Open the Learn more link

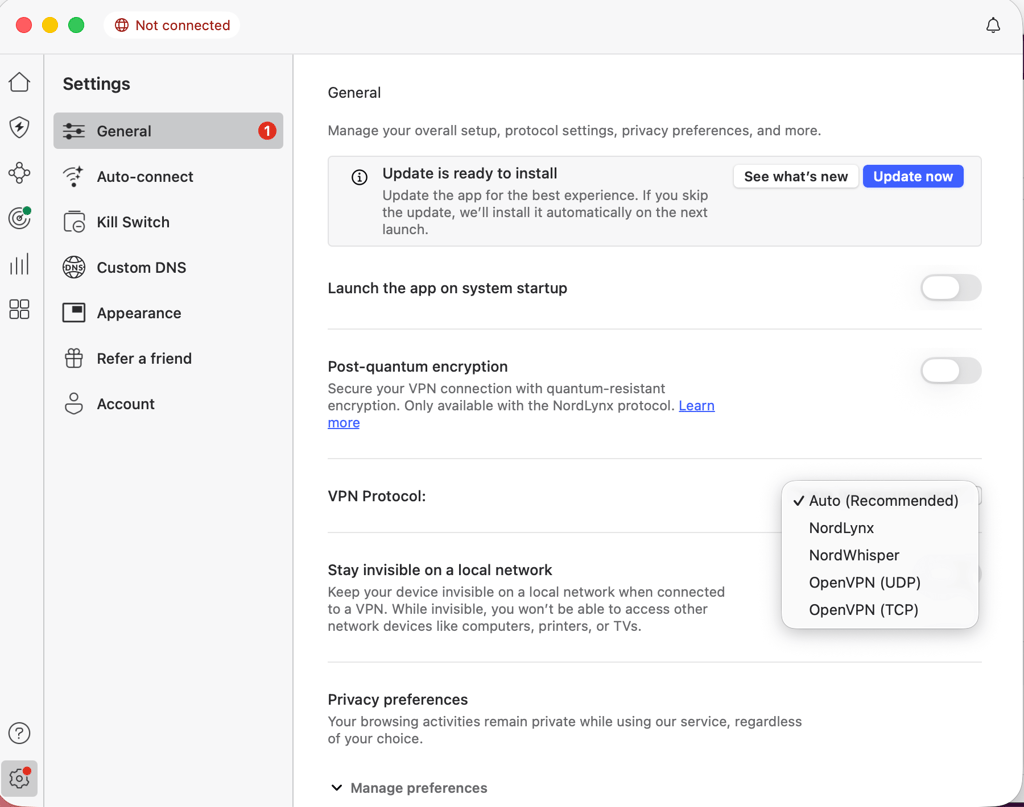[697, 405]
